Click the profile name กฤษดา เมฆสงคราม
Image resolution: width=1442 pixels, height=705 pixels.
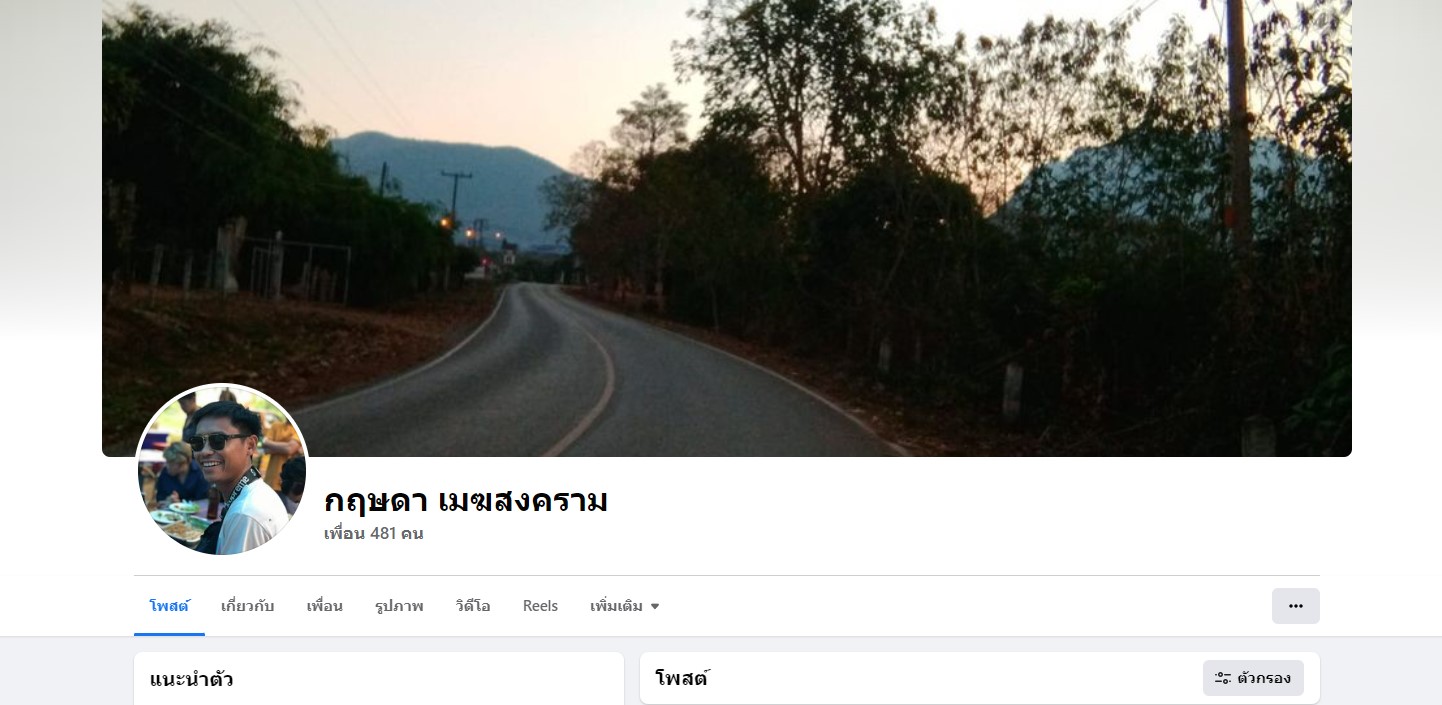tap(466, 500)
